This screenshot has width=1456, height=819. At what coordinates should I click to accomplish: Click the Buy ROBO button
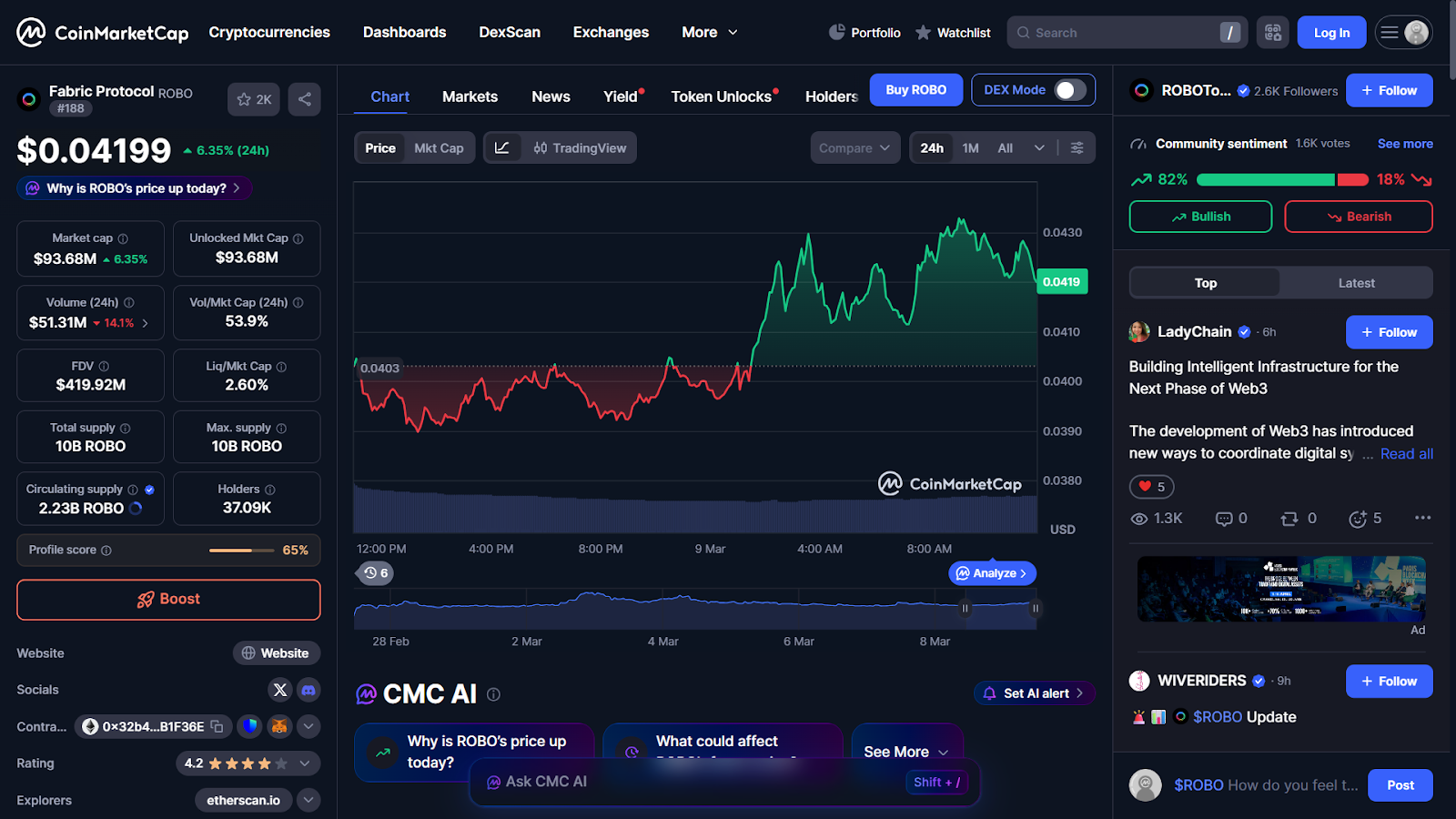[x=915, y=90]
